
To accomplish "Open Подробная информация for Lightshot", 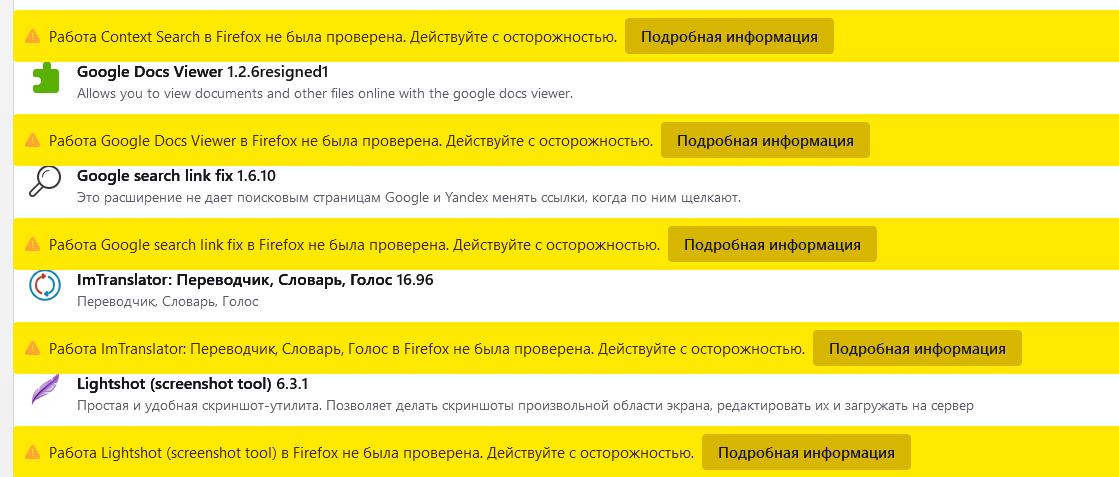I will [806, 453].
